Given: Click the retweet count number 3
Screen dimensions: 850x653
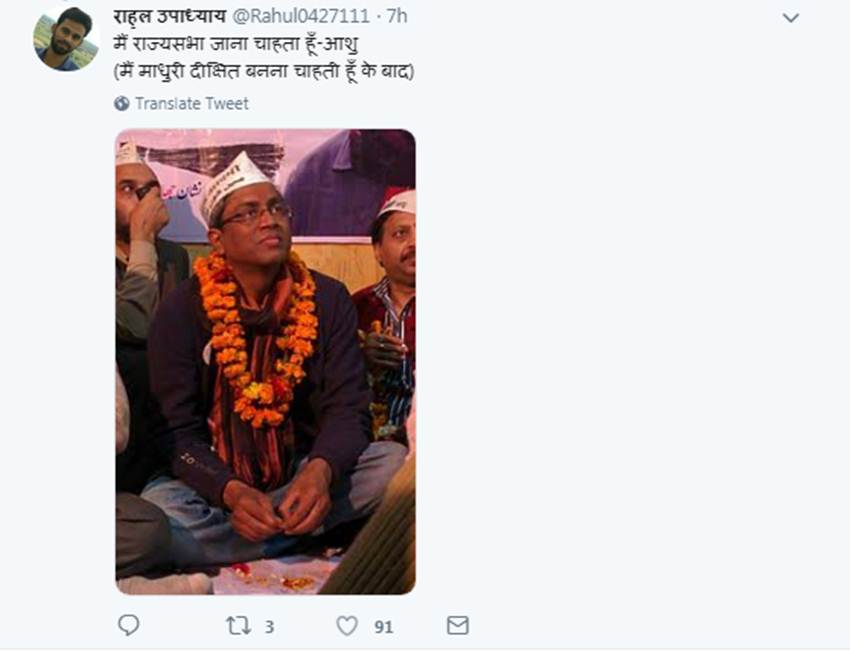Looking at the screenshot, I should (x=269, y=627).
